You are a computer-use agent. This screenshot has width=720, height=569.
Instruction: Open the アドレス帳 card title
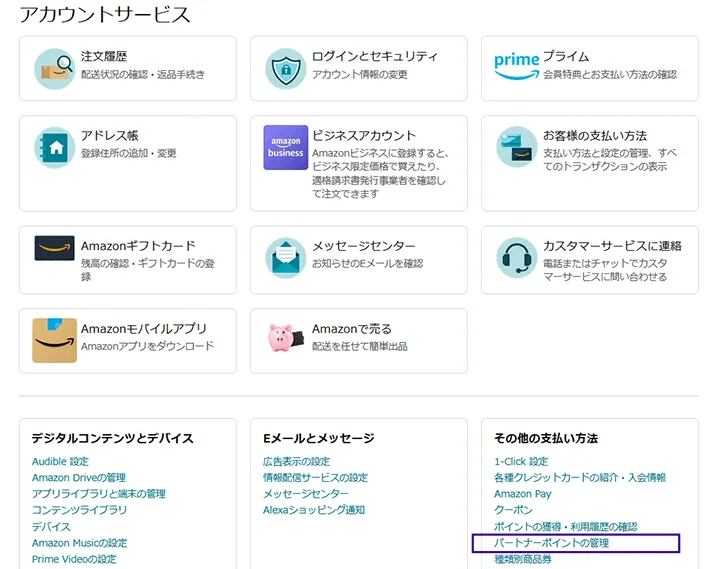tap(110, 135)
